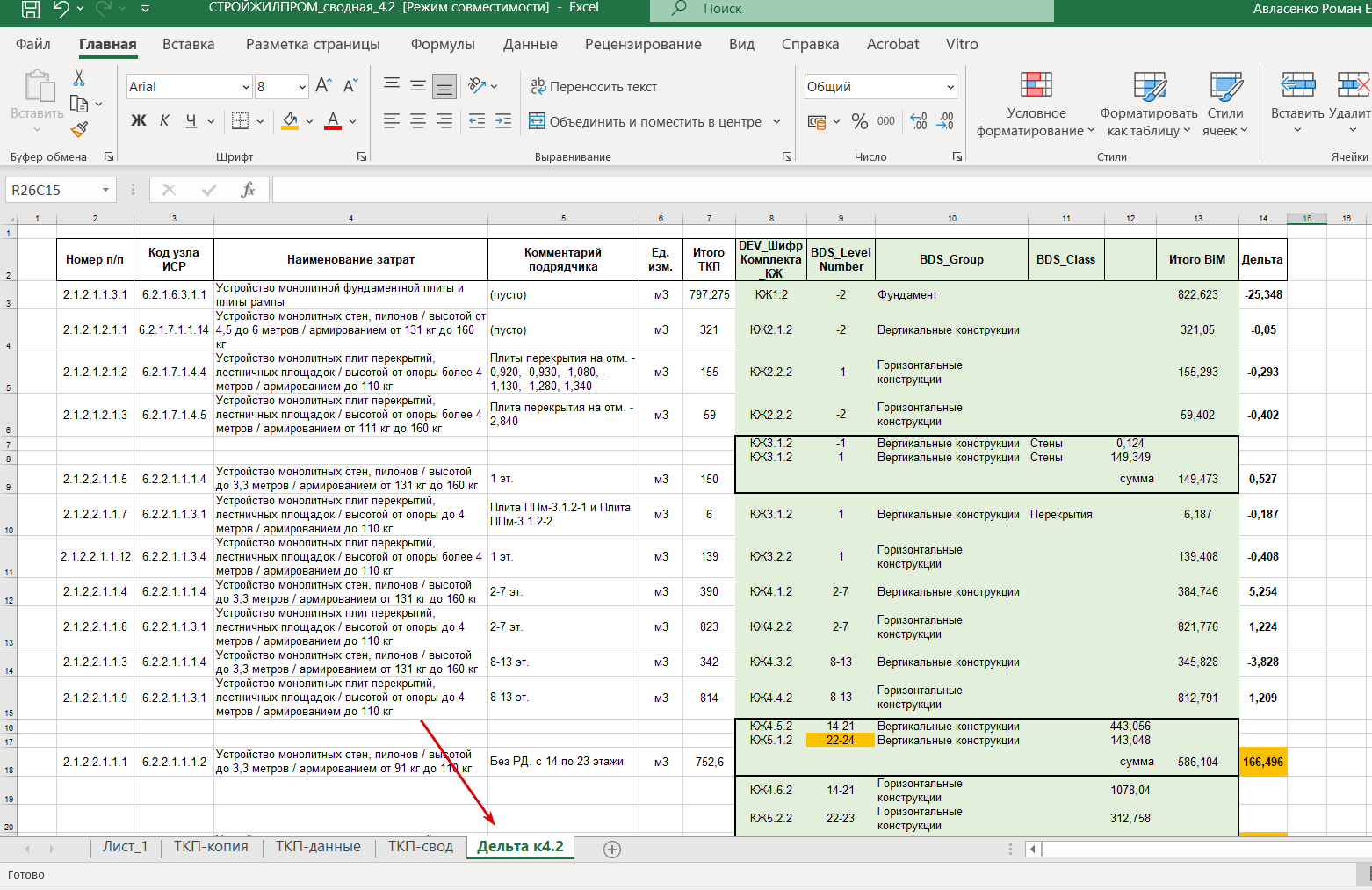Viewport: 1372px width, 890px height.
Task: Switch to the ТКП-свод sheet tab
Action: tap(421, 847)
